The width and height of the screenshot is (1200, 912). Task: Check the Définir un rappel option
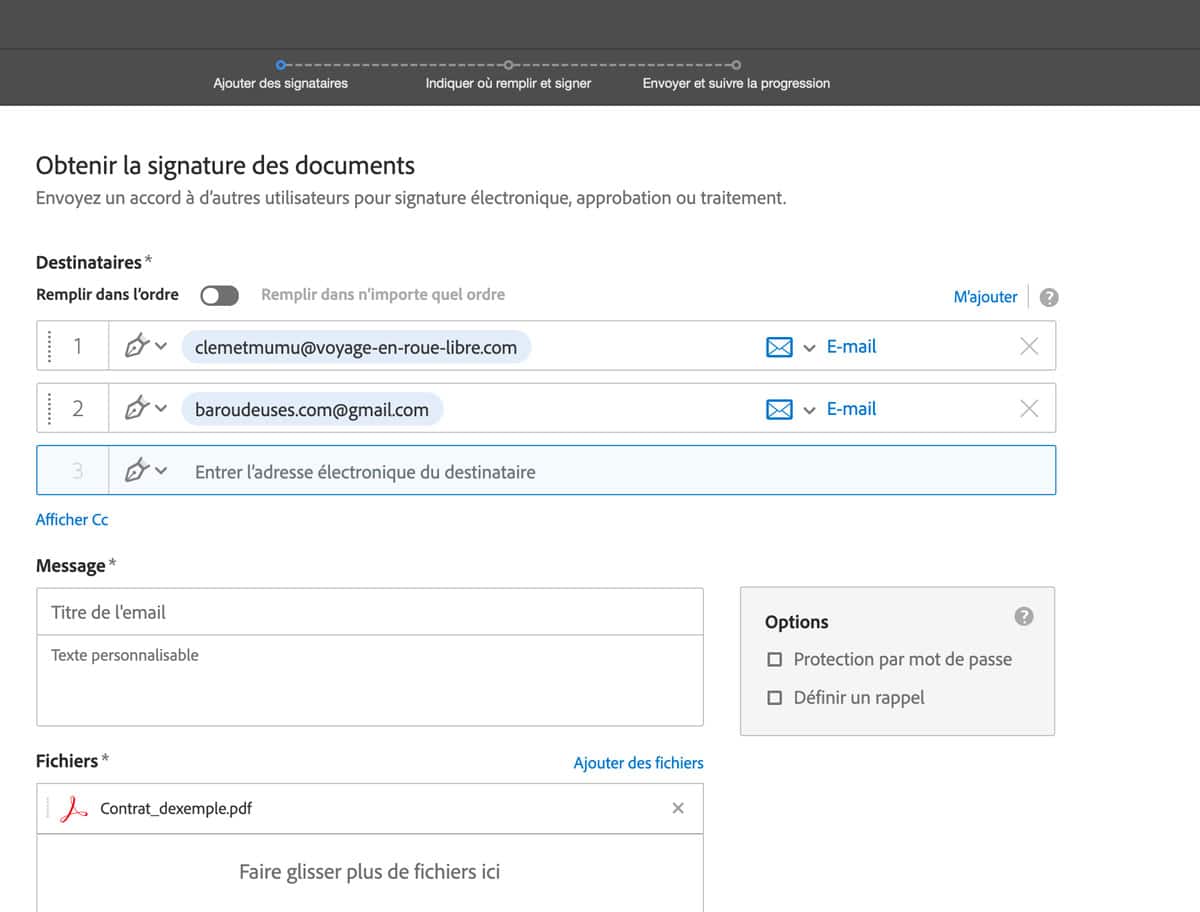[x=774, y=698]
